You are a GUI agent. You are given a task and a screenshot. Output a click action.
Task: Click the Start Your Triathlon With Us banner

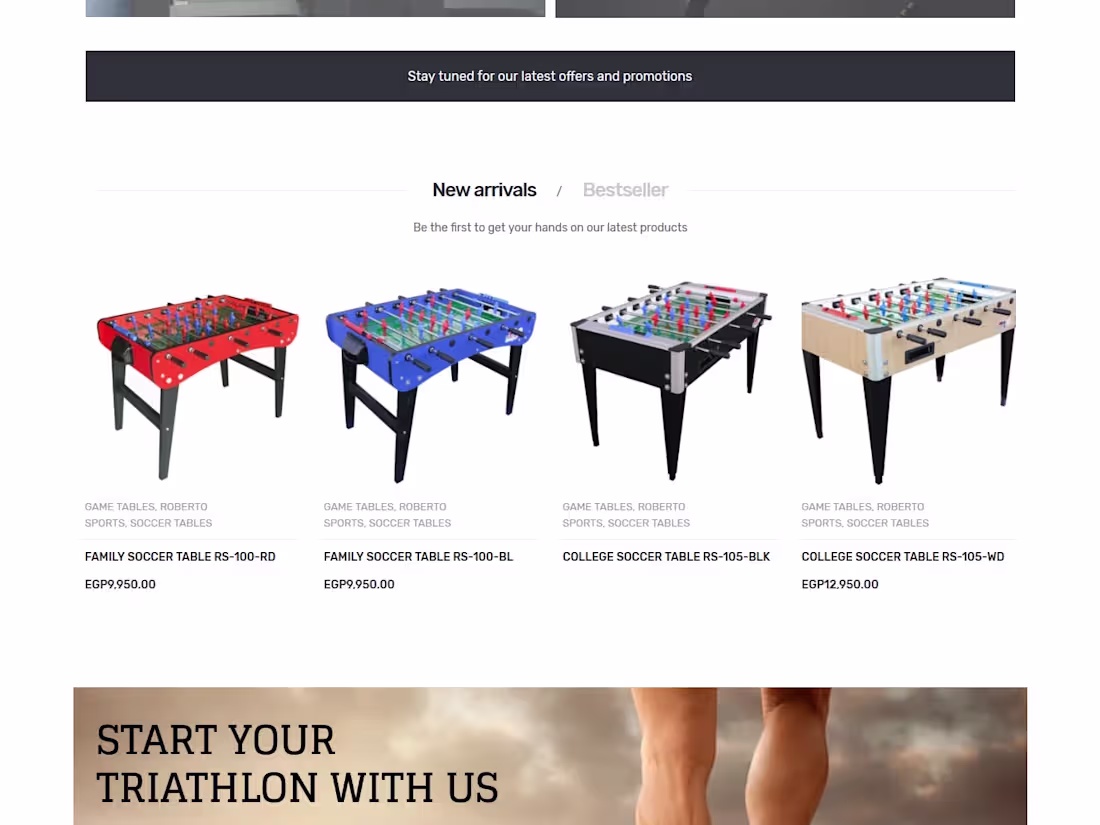(x=550, y=756)
